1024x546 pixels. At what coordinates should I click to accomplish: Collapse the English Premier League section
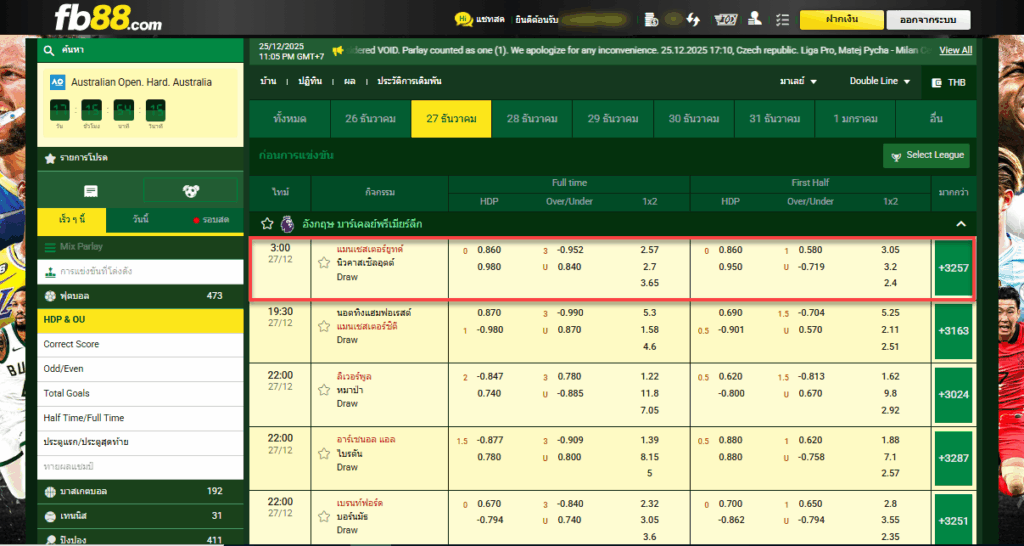click(961, 224)
